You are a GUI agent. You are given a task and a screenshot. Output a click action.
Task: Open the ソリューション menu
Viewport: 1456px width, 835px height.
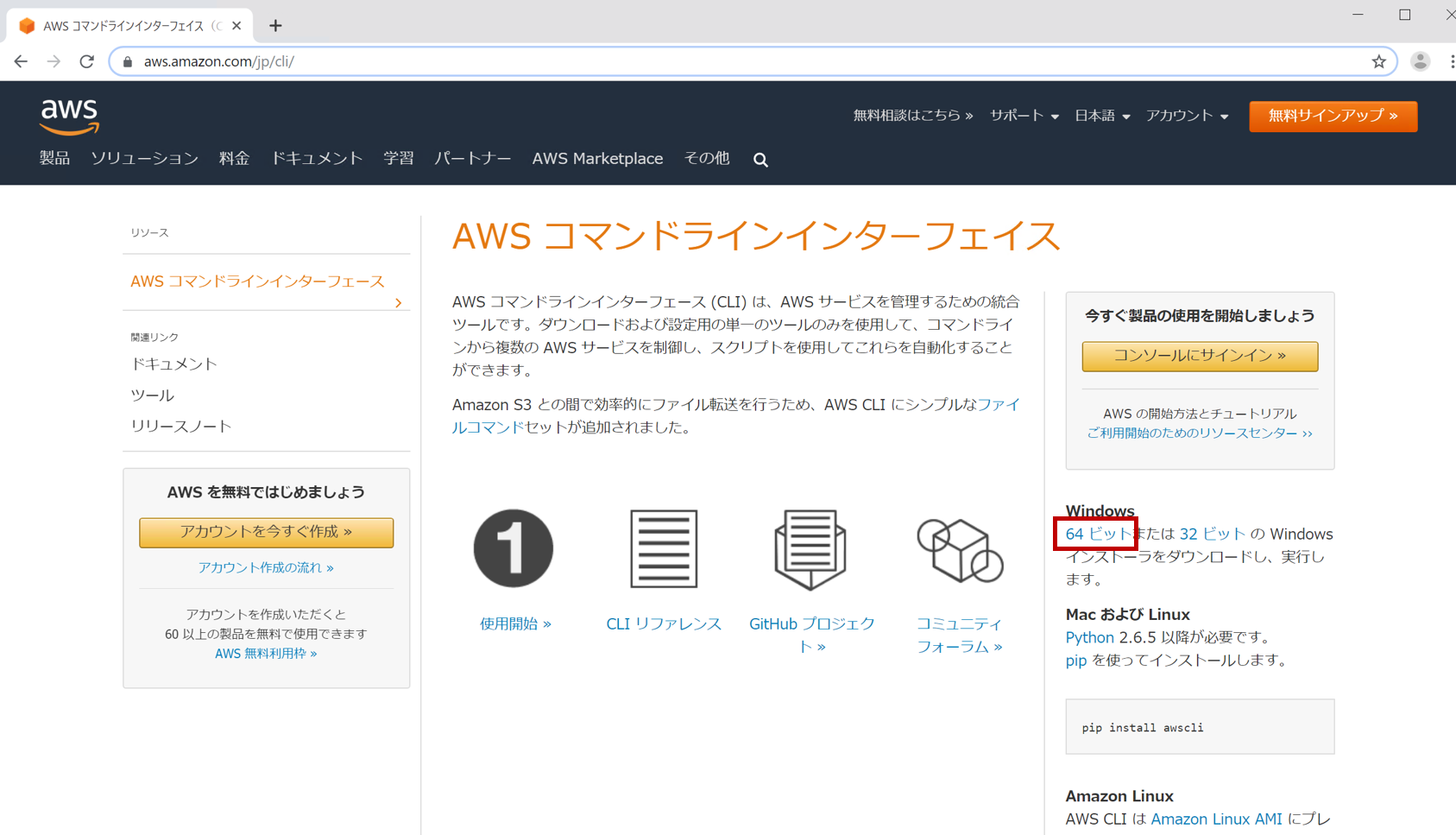coord(144,158)
